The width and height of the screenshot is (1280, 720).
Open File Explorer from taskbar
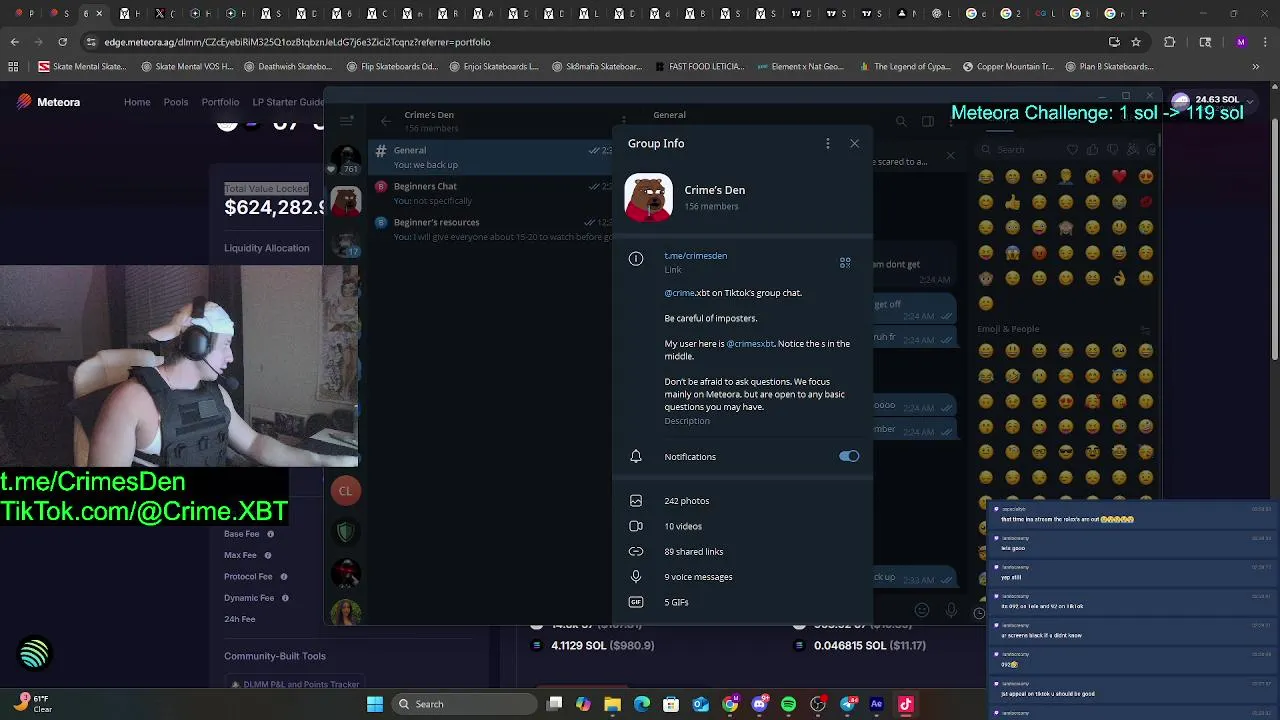[x=612, y=704]
